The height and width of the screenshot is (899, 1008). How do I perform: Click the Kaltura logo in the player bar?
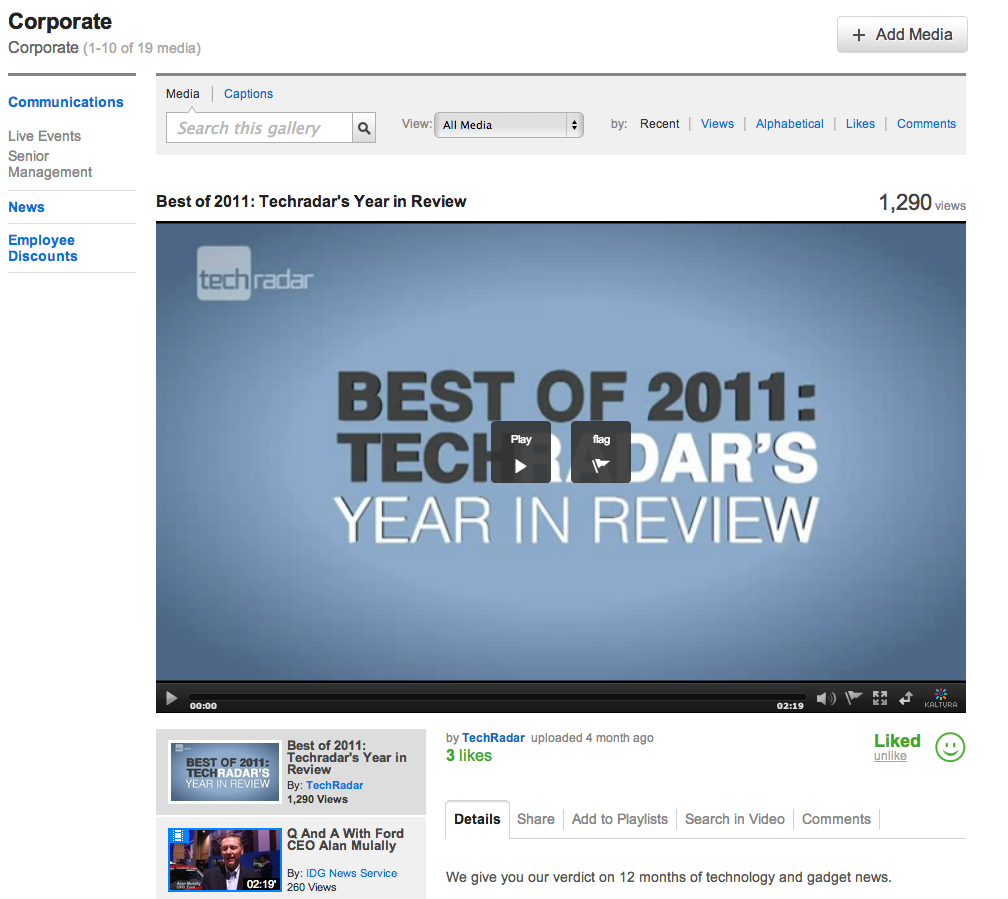(x=940, y=698)
